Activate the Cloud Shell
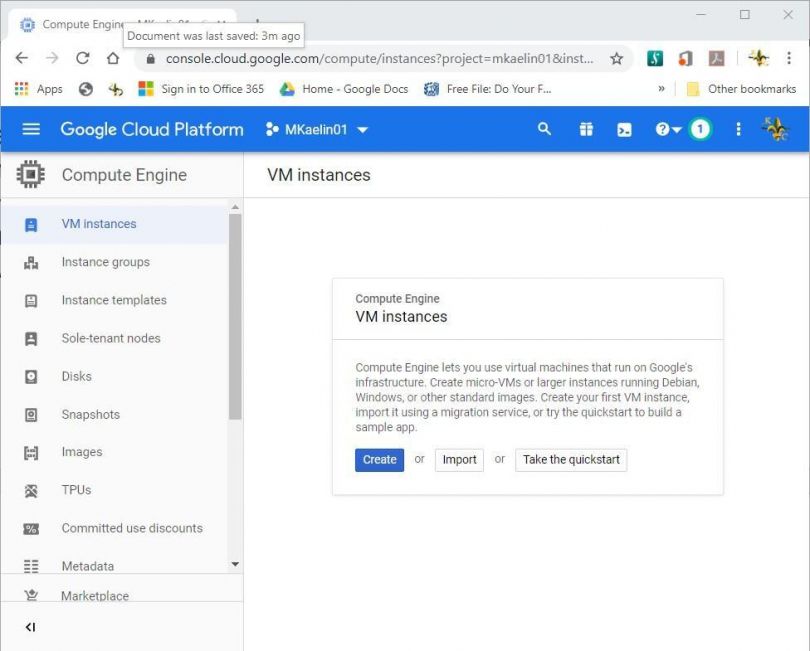The height and width of the screenshot is (651, 810). click(625, 129)
